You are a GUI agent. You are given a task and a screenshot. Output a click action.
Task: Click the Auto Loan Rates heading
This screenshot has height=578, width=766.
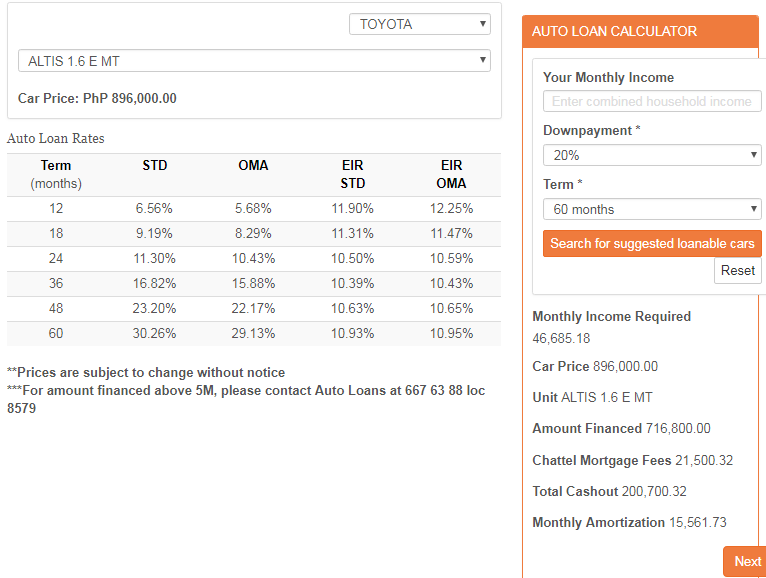coord(56,138)
